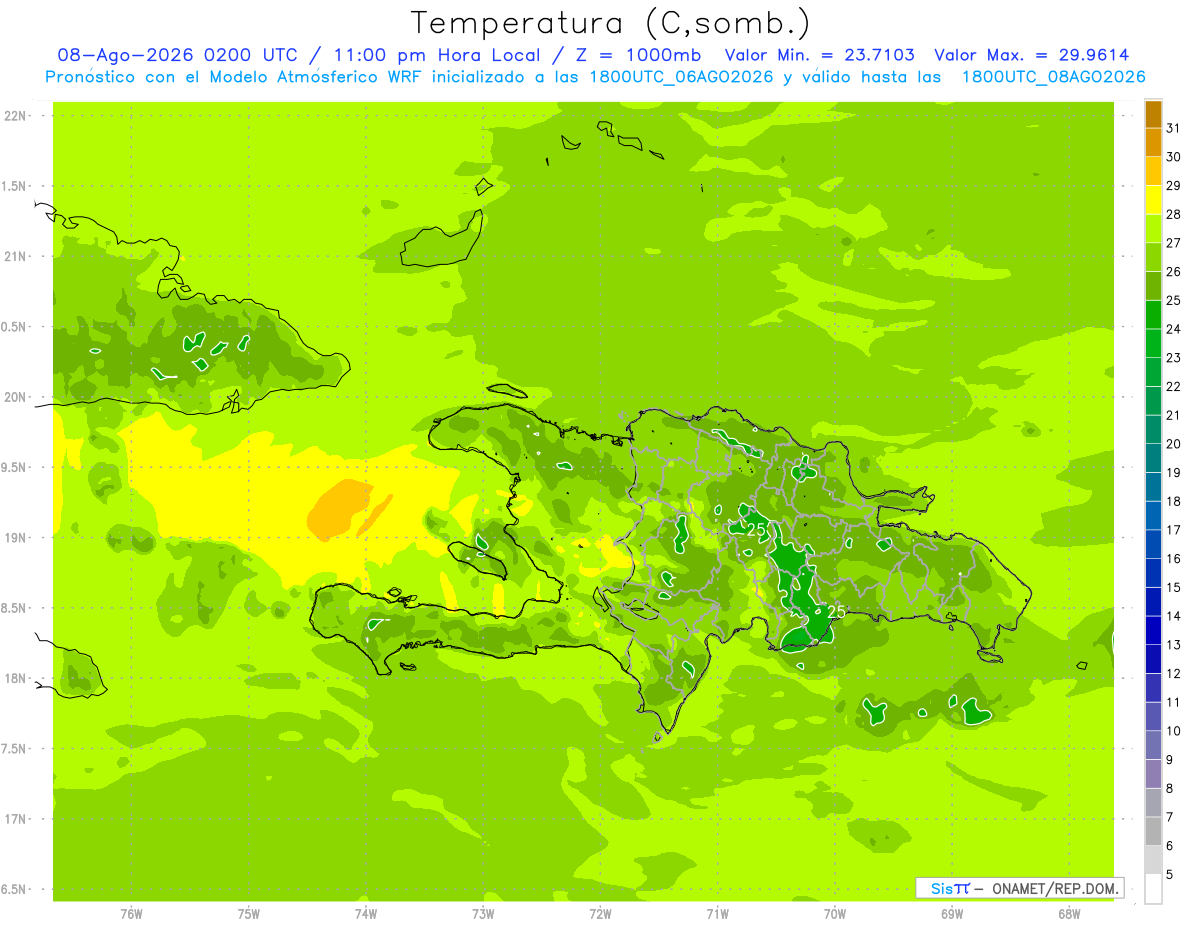The height and width of the screenshot is (927, 1200).
Task: Select the "29" value on the color scale
Action: click(x=1174, y=185)
